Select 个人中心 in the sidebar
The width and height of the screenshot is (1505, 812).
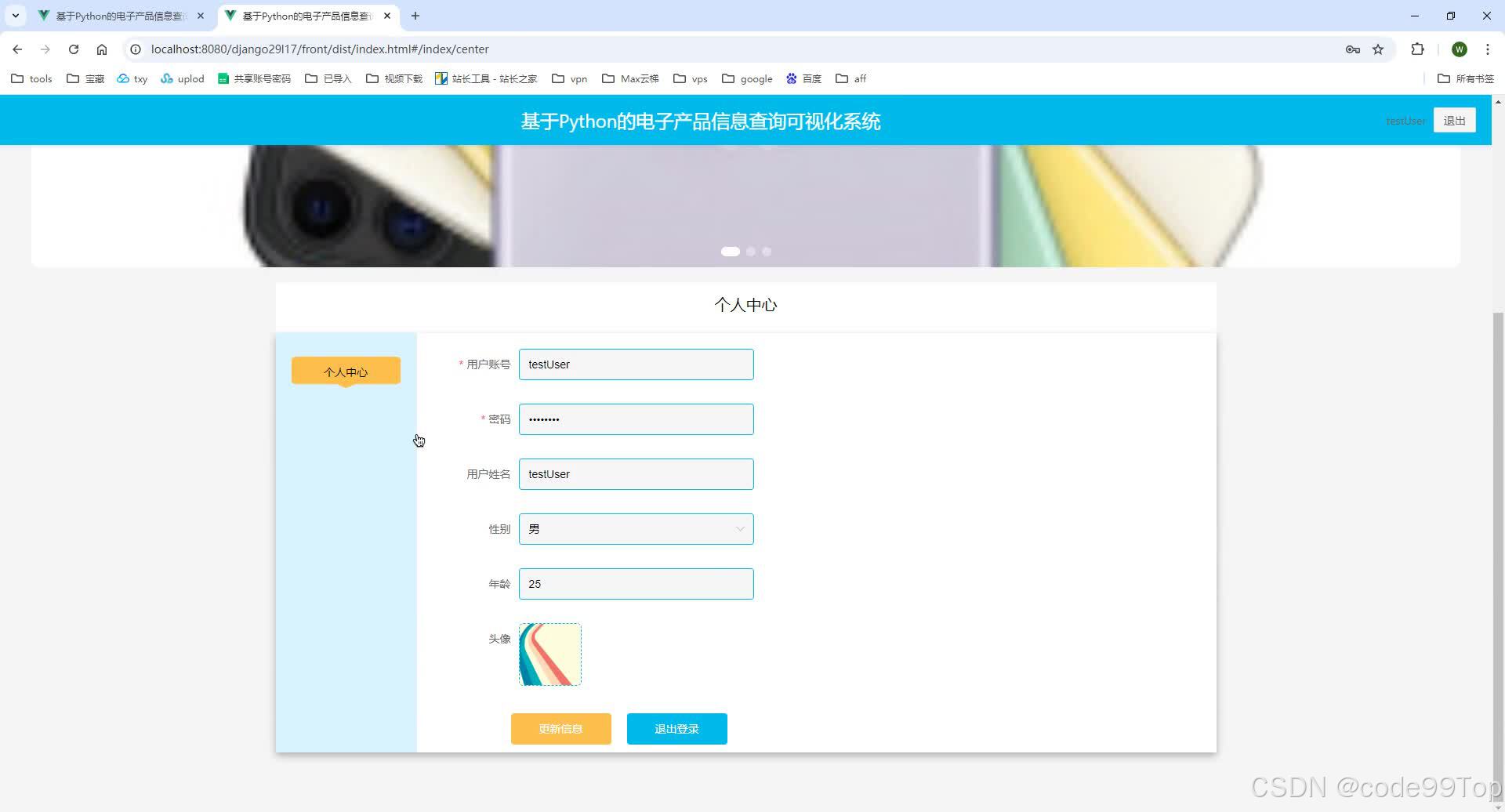pos(345,372)
